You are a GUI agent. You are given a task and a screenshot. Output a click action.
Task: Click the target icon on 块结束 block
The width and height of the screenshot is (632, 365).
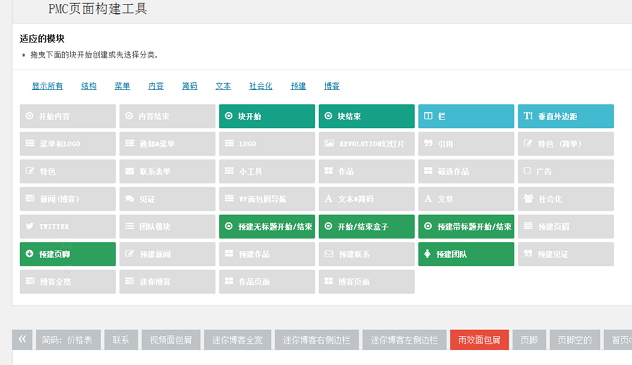coord(328,116)
